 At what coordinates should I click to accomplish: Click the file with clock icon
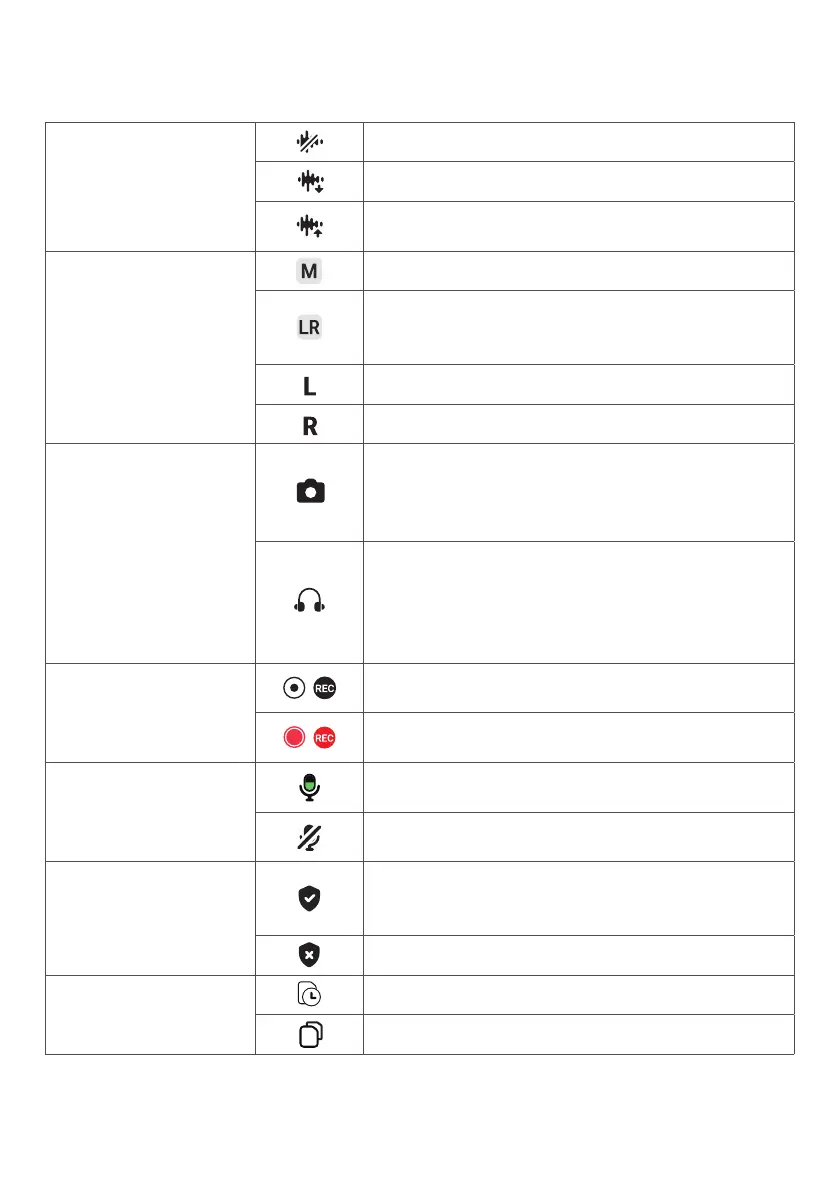tap(309, 995)
